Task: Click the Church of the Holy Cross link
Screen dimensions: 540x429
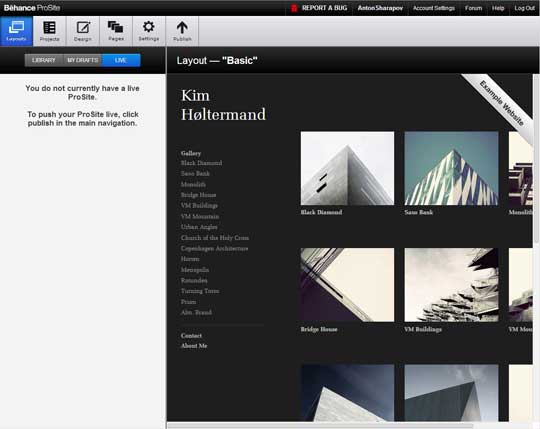Action: [x=215, y=238]
